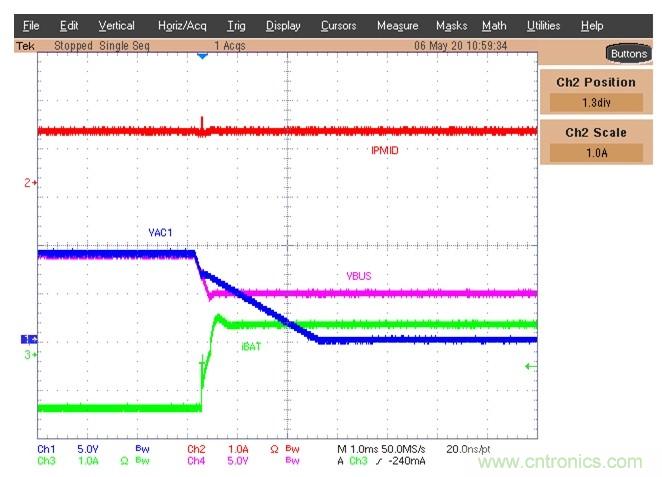
Task: Expand the Measure menu
Action: [397, 25]
